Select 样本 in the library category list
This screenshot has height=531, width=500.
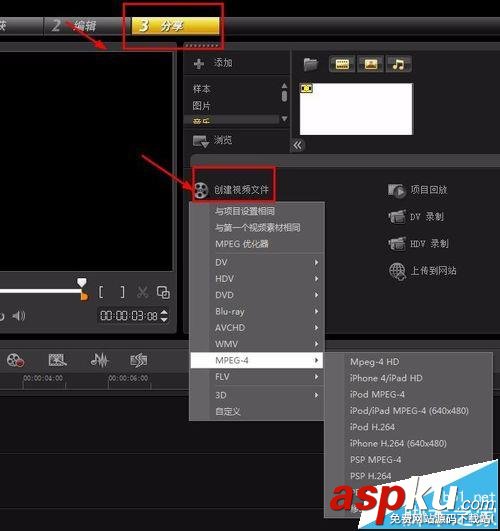pyautogui.click(x=202, y=89)
